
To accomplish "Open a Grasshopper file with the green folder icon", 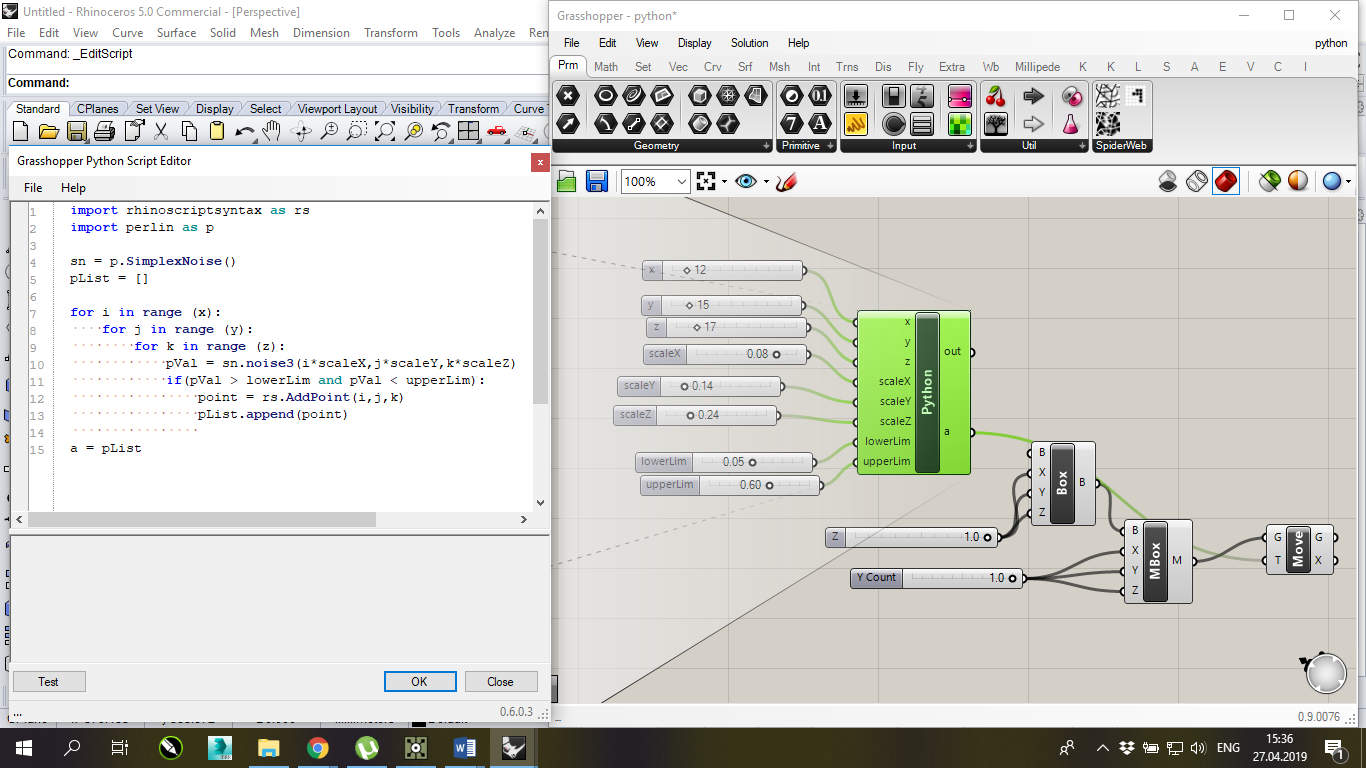I will tap(564, 181).
